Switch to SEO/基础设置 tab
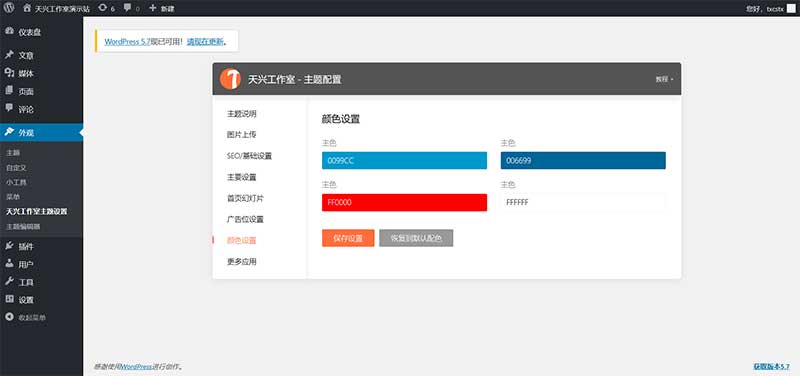 (x=249, y=156)
